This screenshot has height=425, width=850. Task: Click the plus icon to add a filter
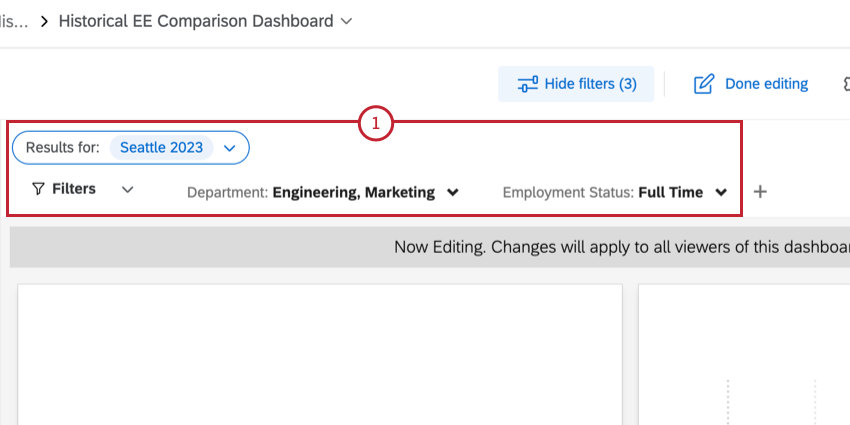760,192
